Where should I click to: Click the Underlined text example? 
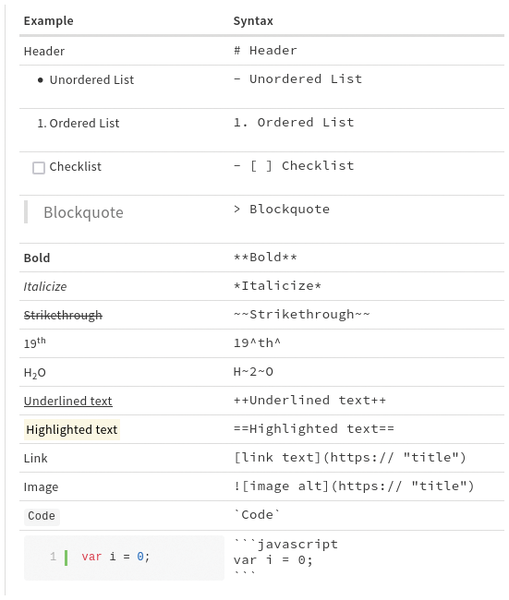(68, 401)
